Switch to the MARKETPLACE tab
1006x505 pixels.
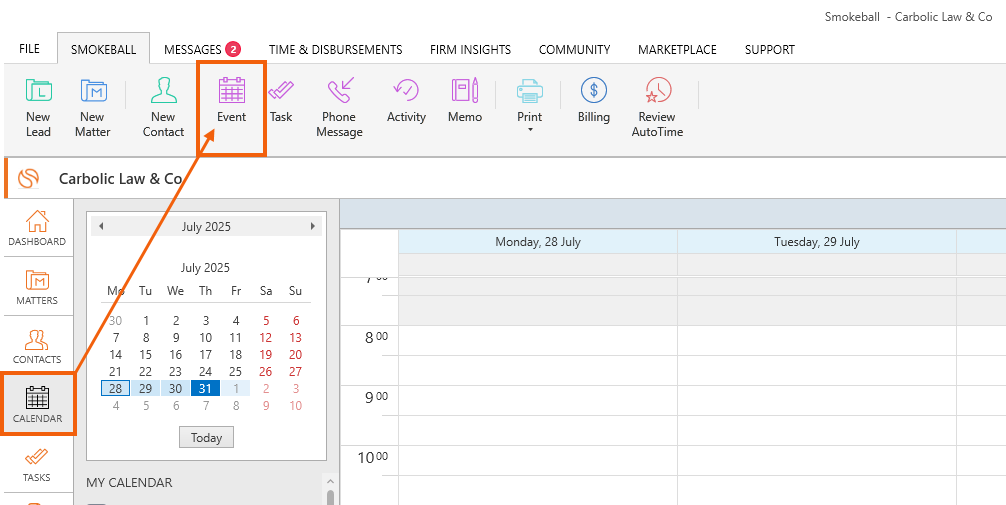(677, 49)
